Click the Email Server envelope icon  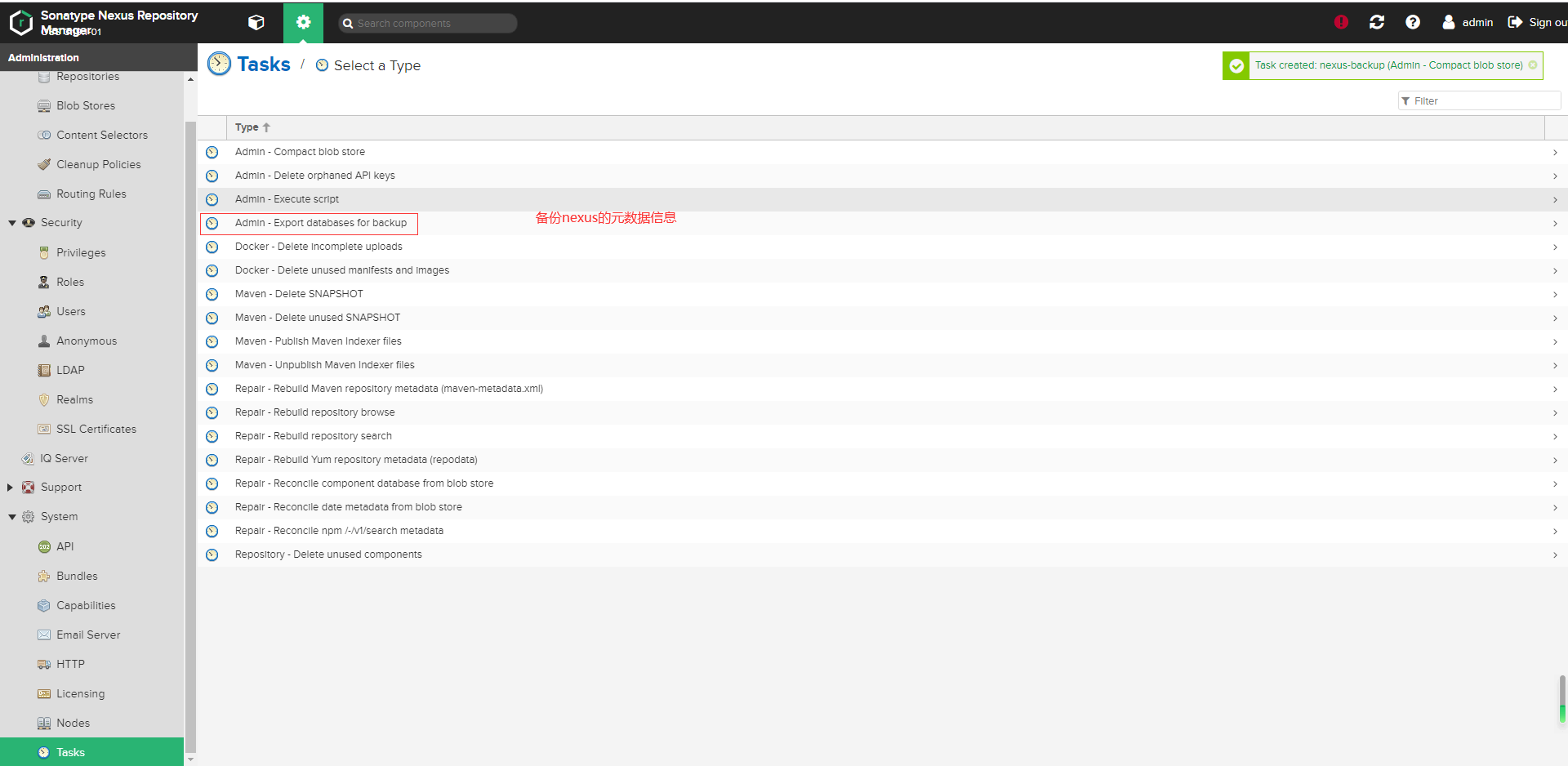click(x=44, y=635)
